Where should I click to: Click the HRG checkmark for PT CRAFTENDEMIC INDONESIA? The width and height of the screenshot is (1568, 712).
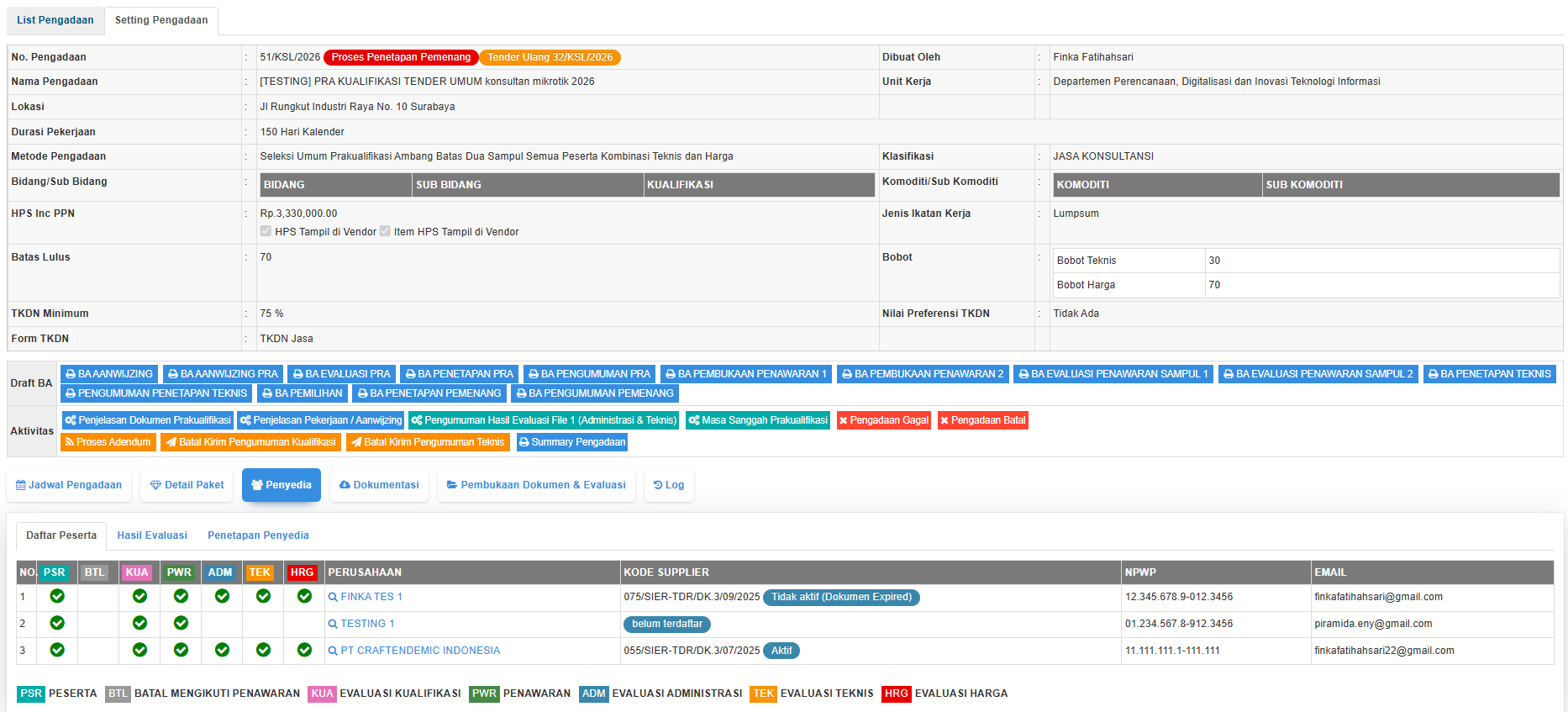click(304, 650)
